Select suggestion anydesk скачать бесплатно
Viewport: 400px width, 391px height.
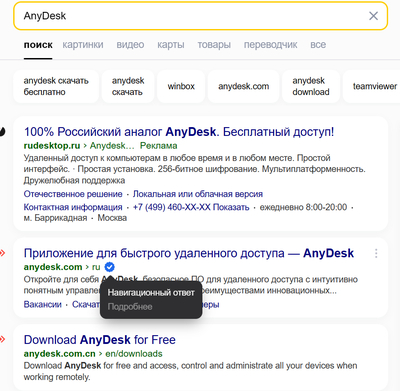(x=56, y=86)
